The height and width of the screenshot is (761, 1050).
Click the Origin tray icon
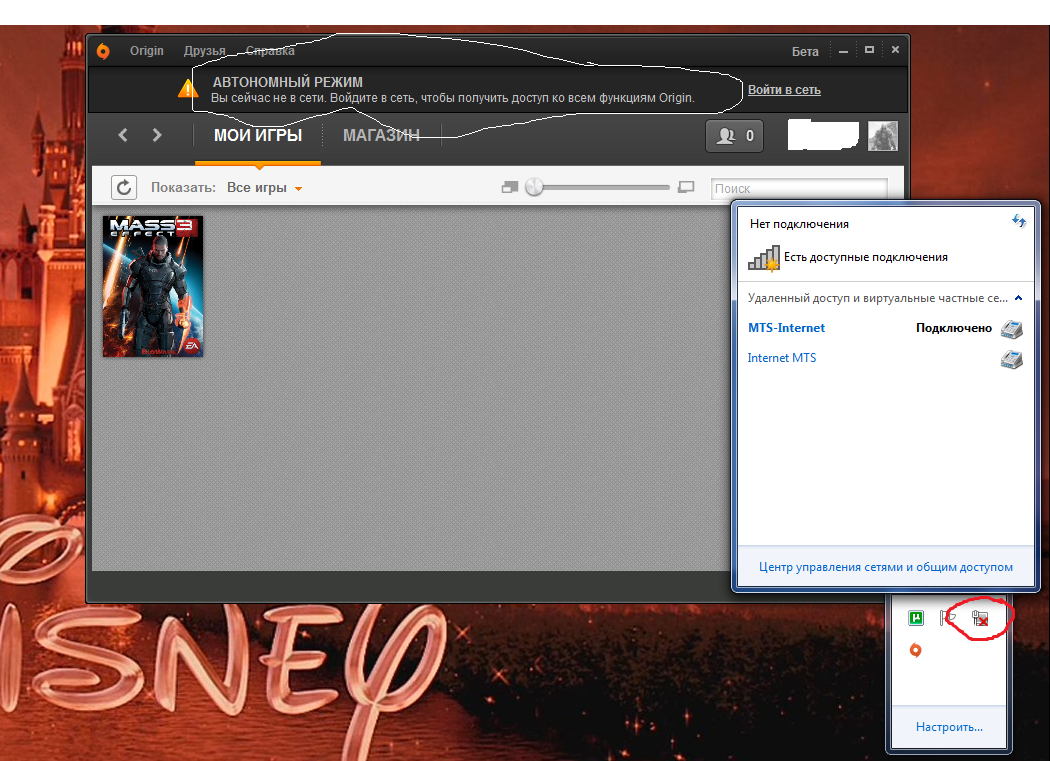coord(916,650)
